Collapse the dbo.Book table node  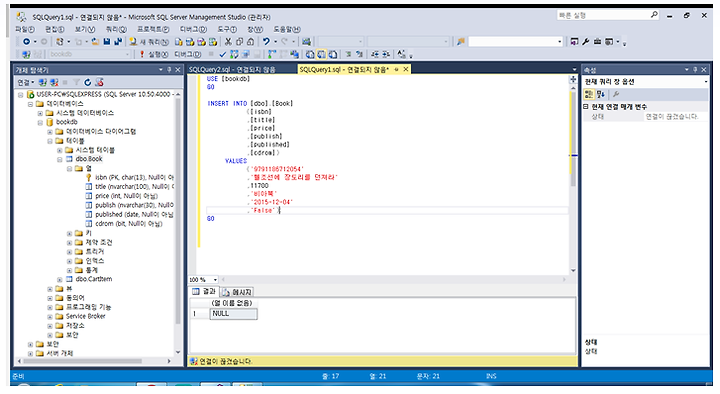(x=60, y=159)
